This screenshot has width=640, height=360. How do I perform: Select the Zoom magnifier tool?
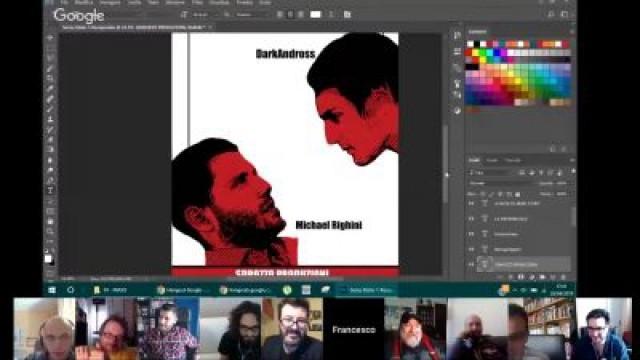point(50,231)
